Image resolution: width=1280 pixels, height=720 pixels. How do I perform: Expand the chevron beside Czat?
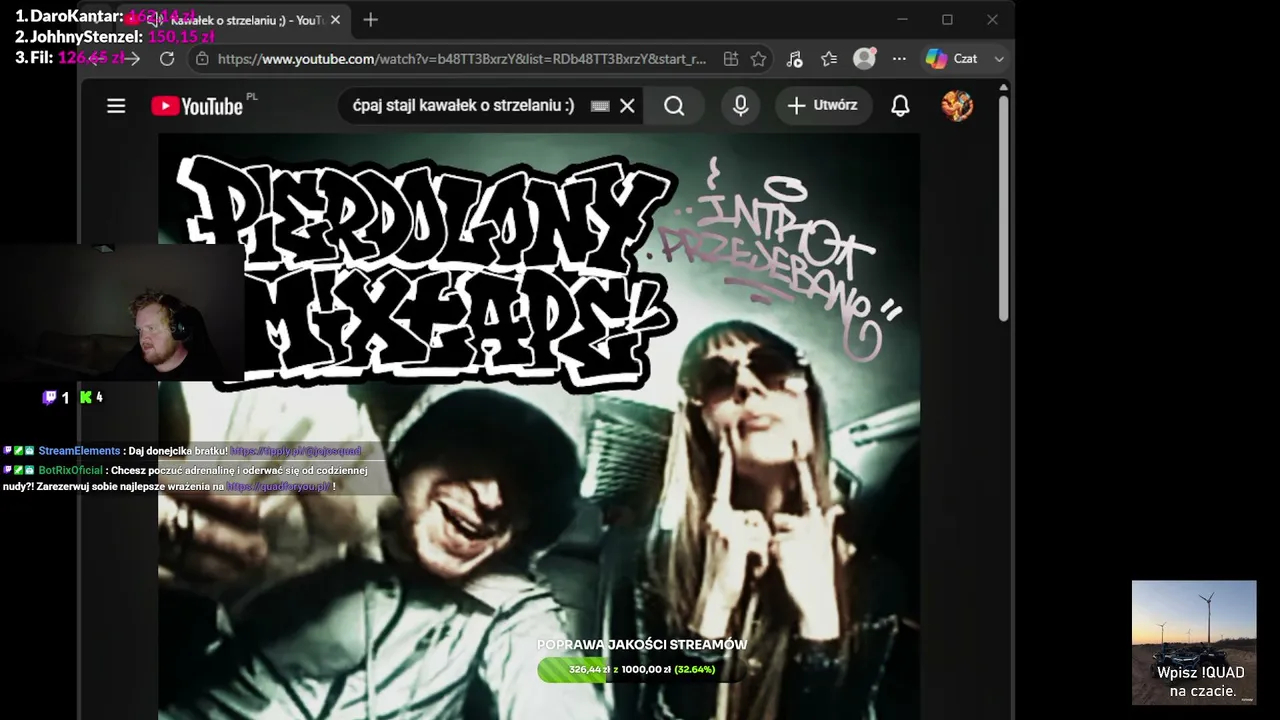click(998, 59)
